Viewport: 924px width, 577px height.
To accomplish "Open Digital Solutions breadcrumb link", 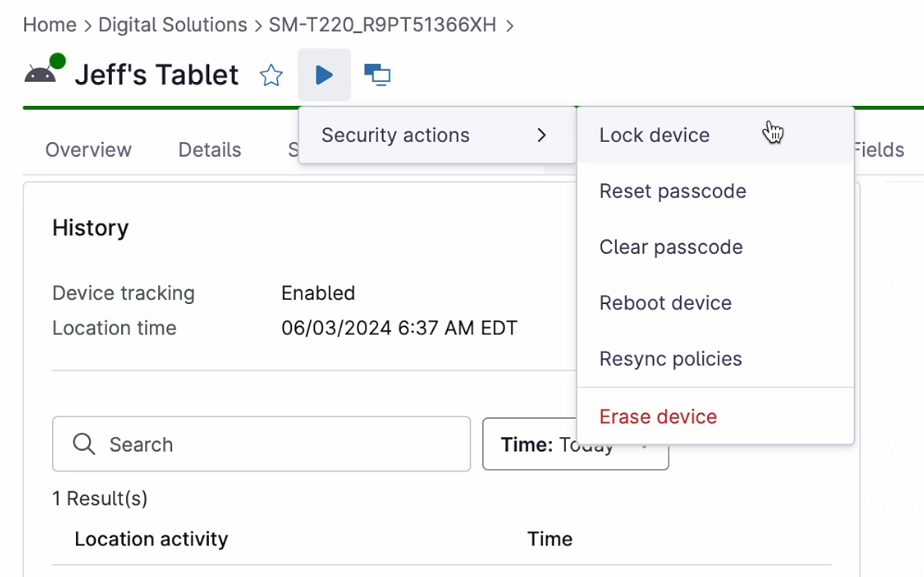I will [x=173, y=25].
